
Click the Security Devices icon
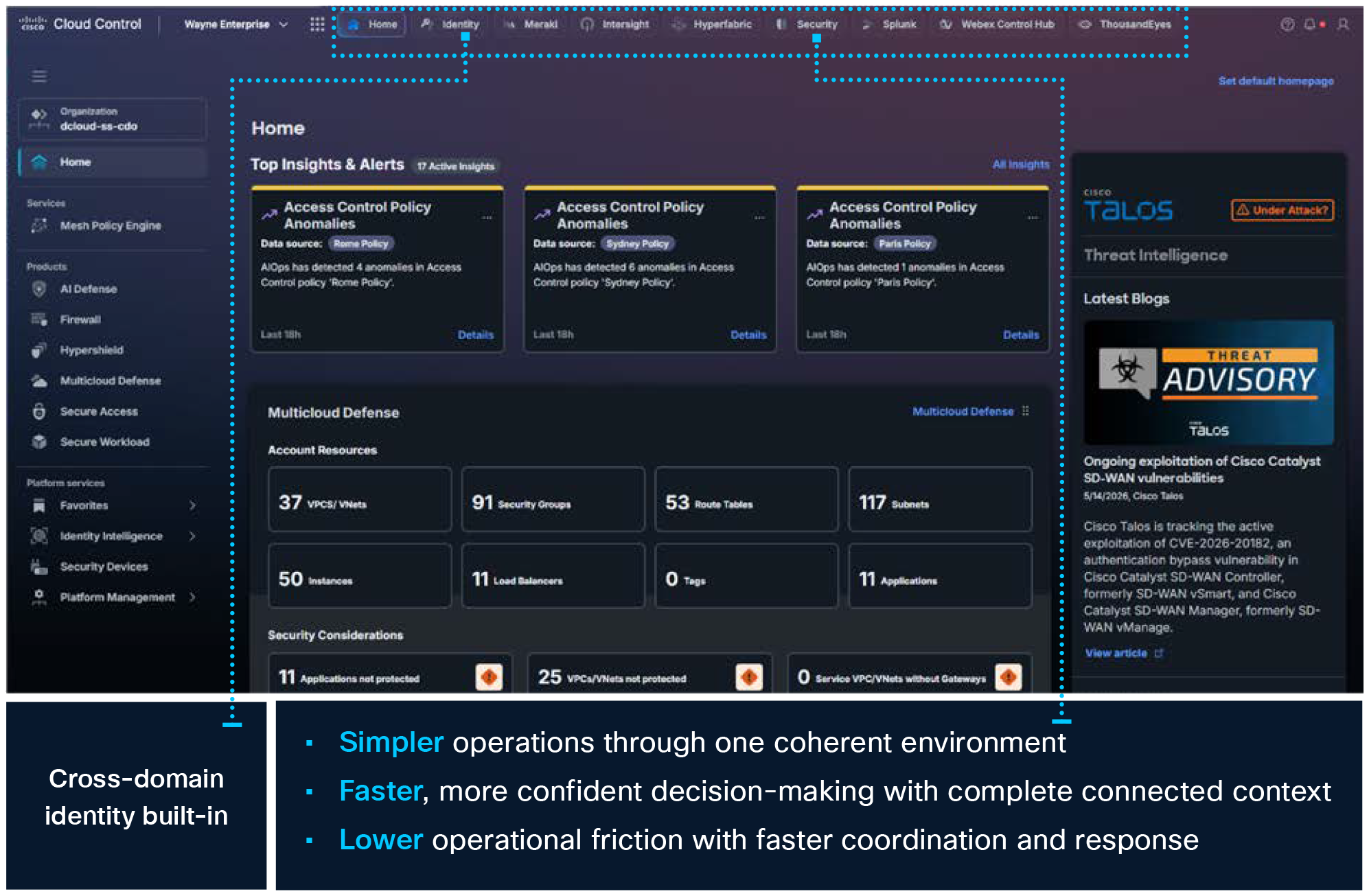pos(39,566)
